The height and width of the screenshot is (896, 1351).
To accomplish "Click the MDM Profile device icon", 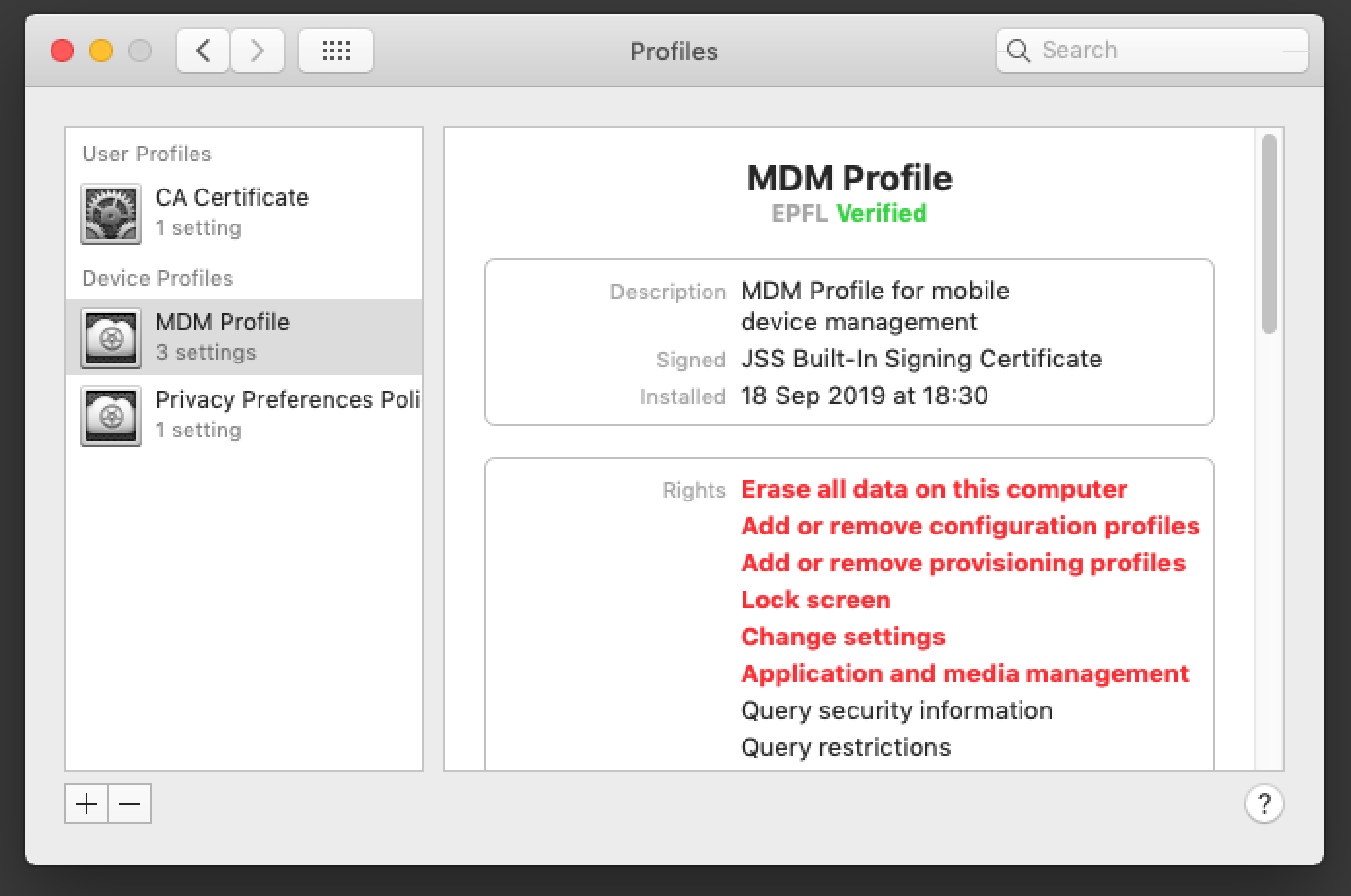I will (110, 336).
